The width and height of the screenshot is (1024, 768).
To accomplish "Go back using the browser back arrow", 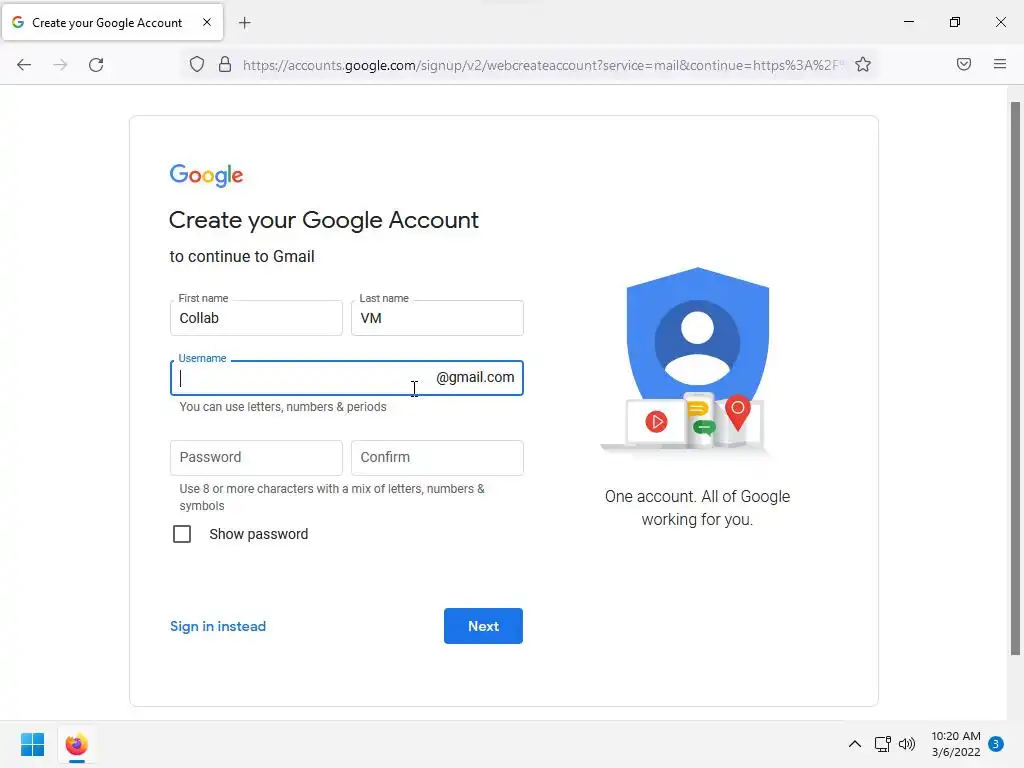I will point(24,65).
